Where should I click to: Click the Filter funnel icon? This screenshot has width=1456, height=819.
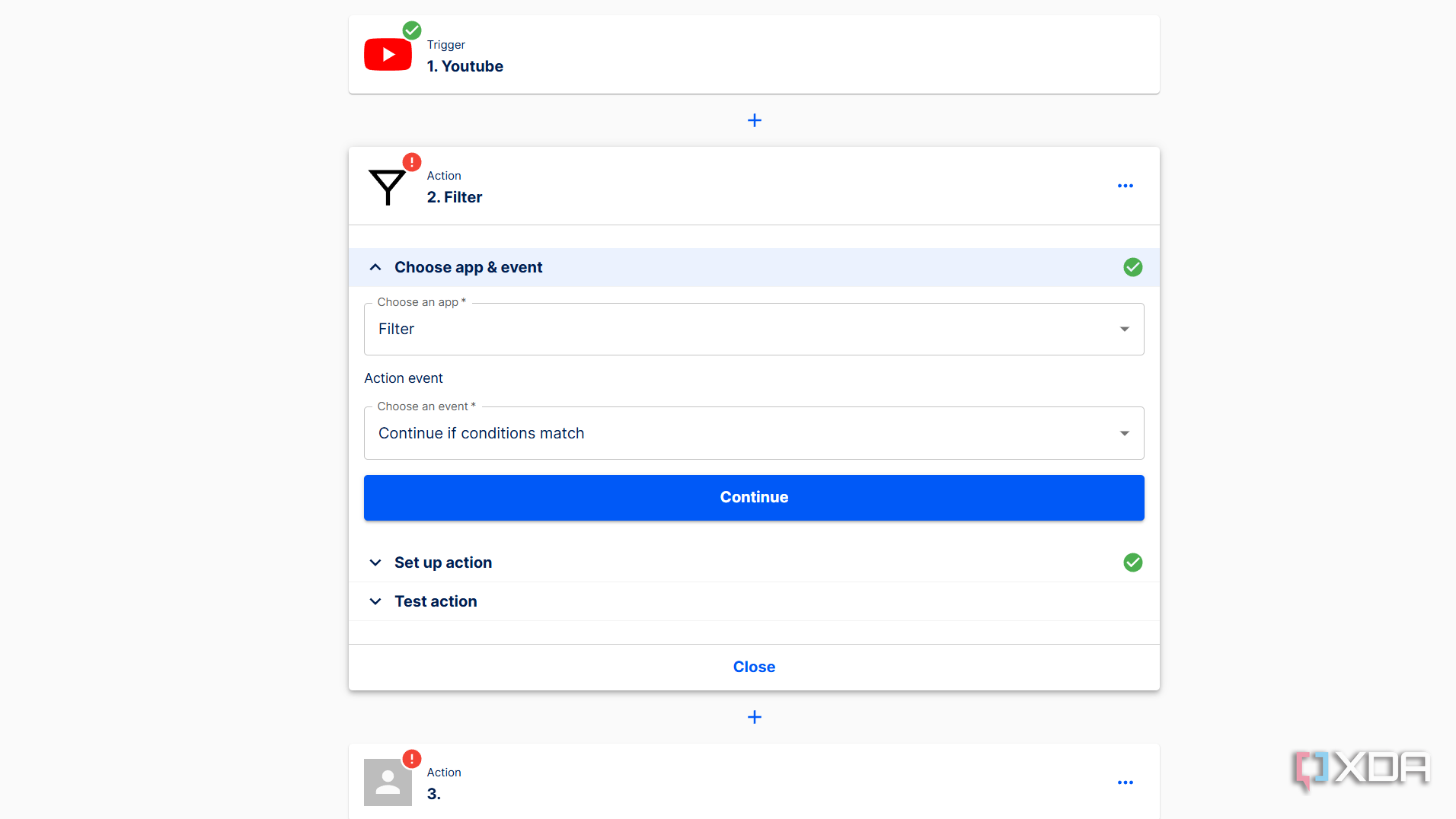tap(387, 187)
